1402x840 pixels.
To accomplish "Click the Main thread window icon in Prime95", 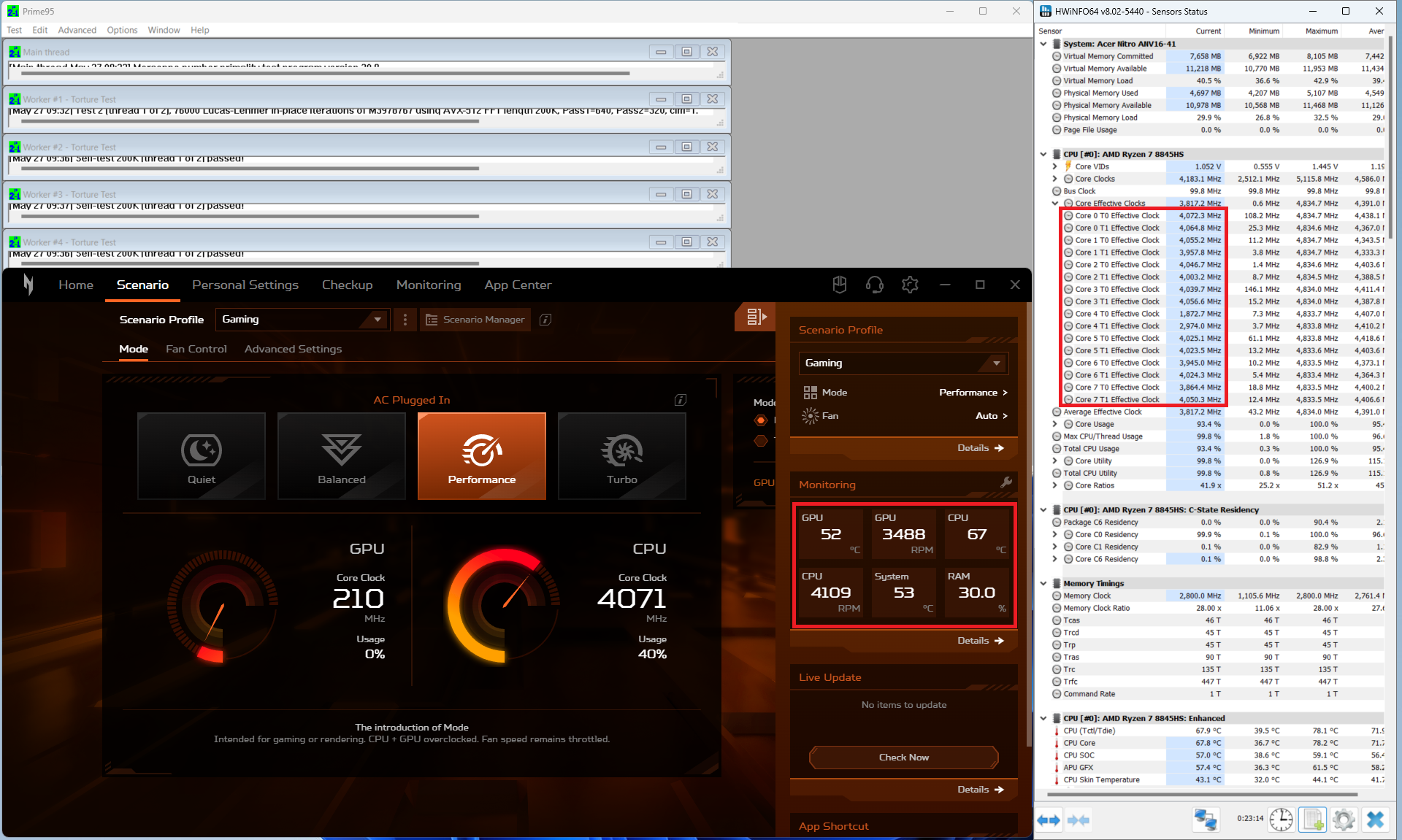I will pos(15,52).
